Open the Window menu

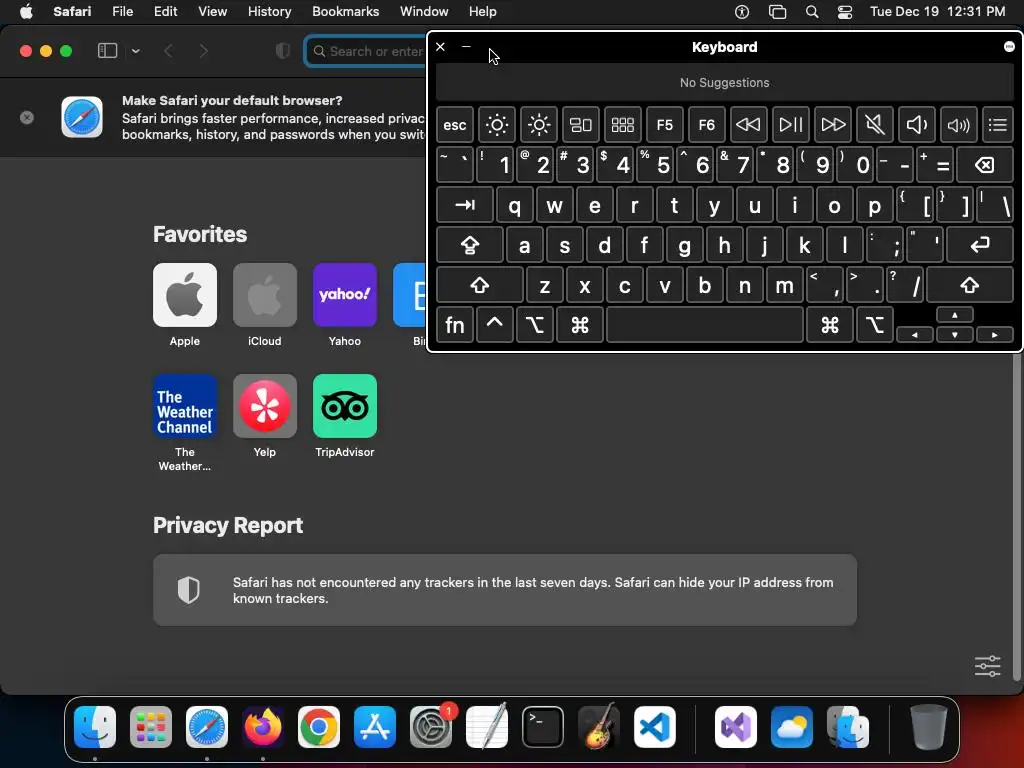point(424,11)
